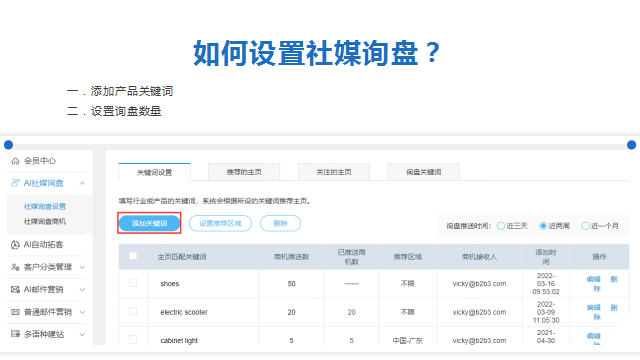The width and height of the screenshot is (640, 360).
Task: Click the AI社媒询盘 sidebar icon
Action: (15, 183)
